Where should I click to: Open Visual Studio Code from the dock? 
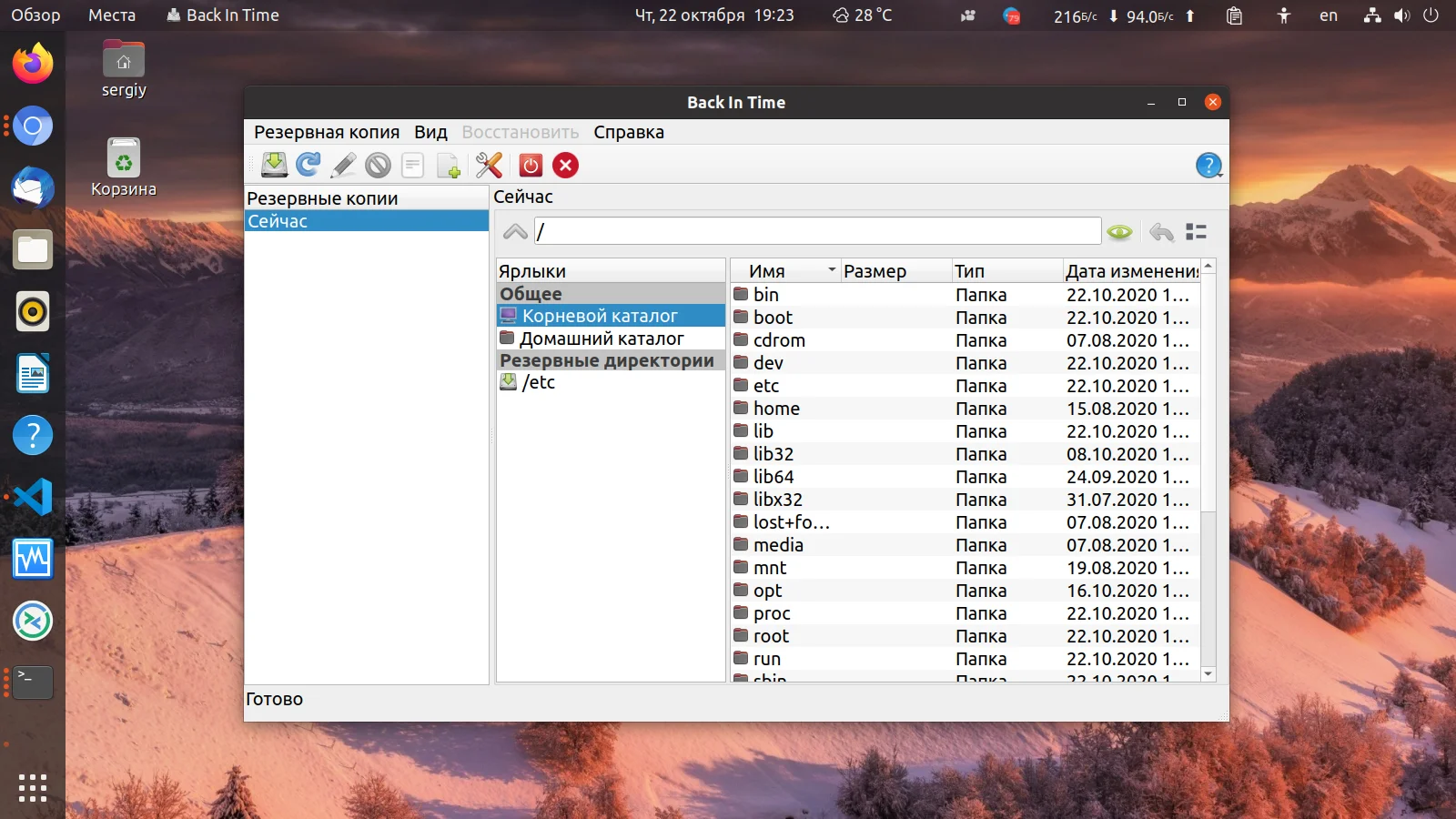33,497
